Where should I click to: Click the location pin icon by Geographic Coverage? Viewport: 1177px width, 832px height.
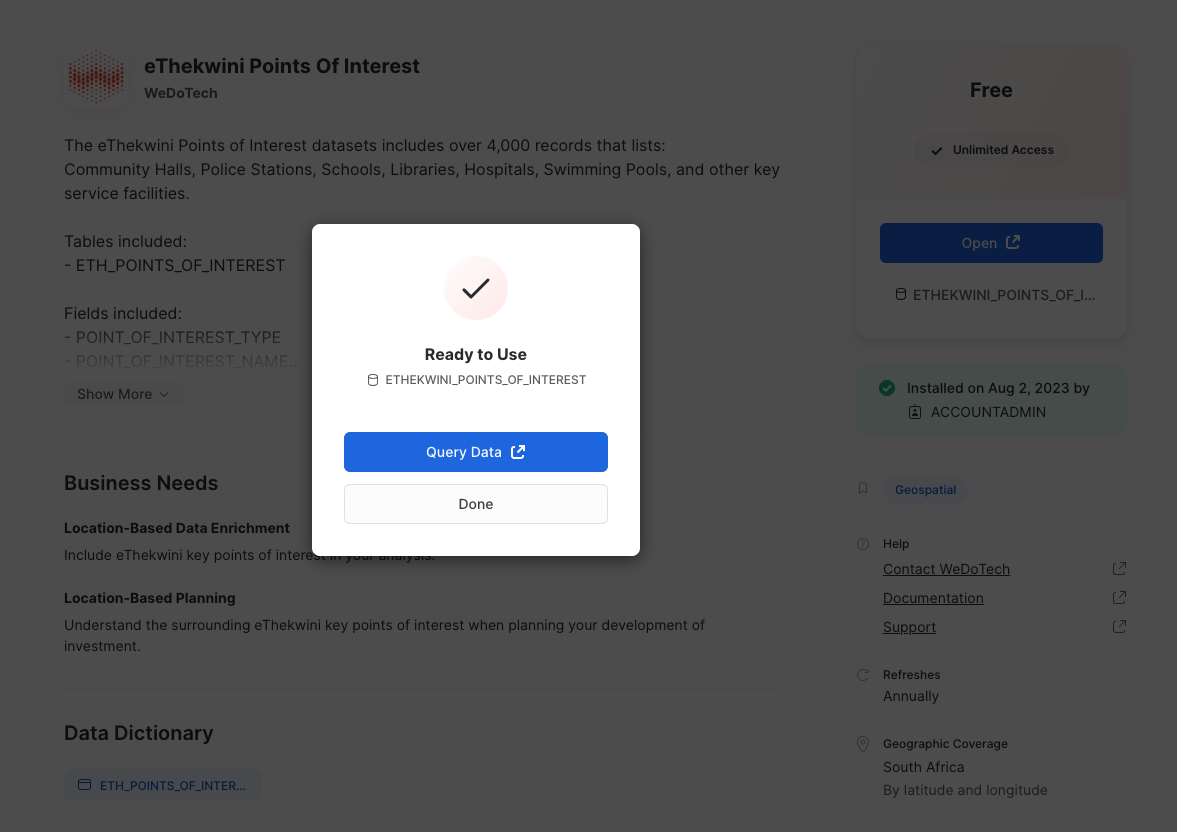(x=863, y=744)
